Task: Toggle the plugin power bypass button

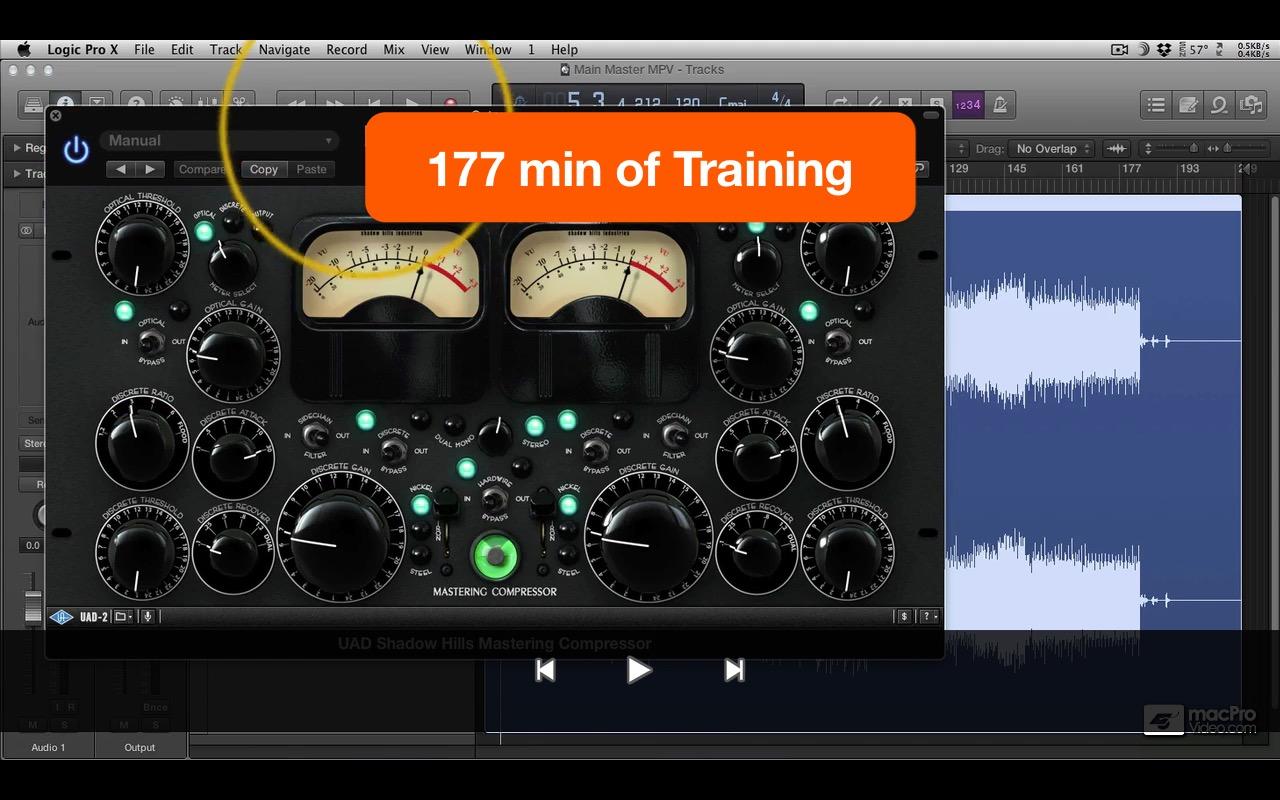Action: [76, 150]
